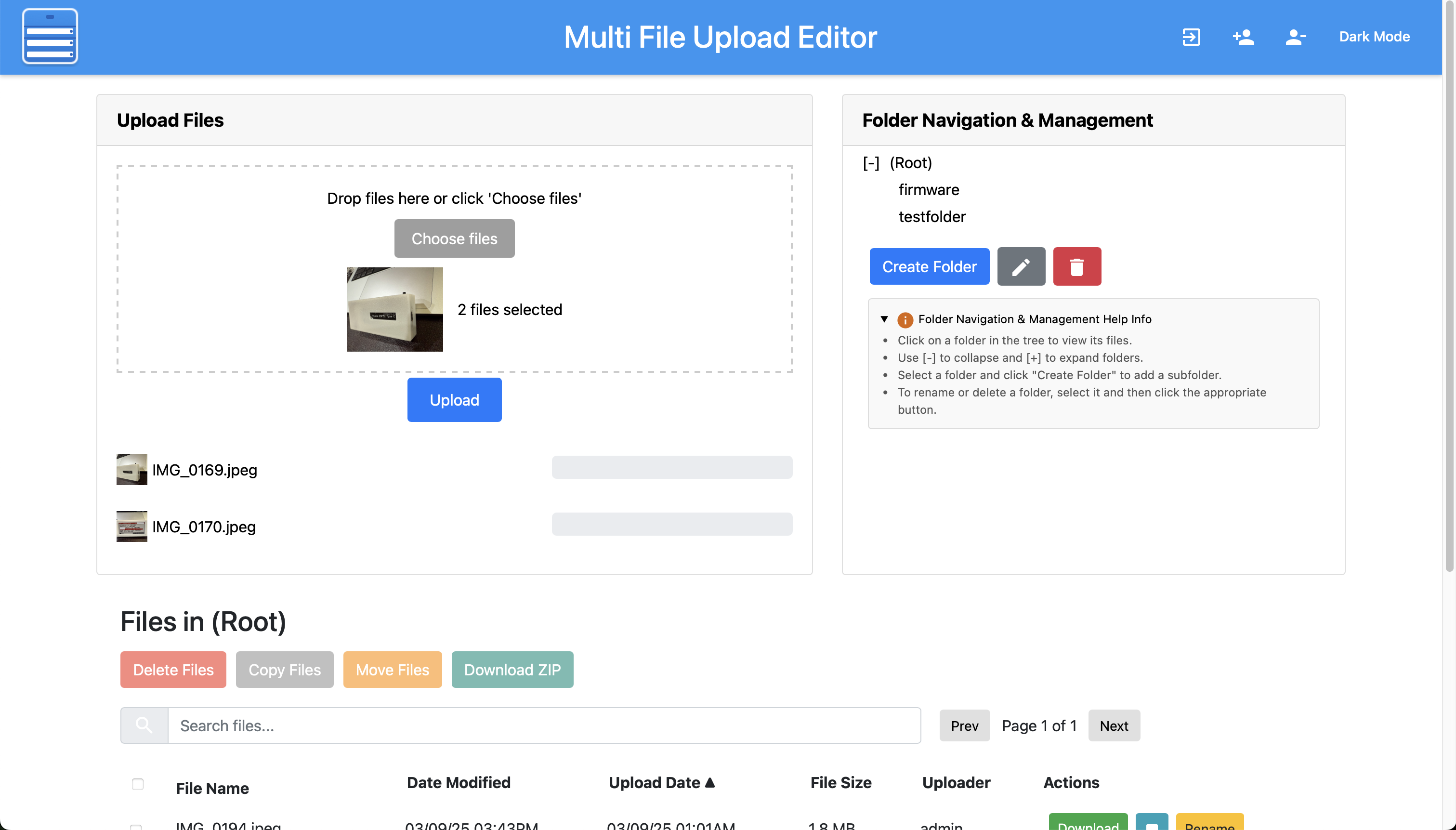The height and width of the screenshot is (830, 1456).
Task: Click the red trash delete folder icon
Action: tap(1076, 266)
